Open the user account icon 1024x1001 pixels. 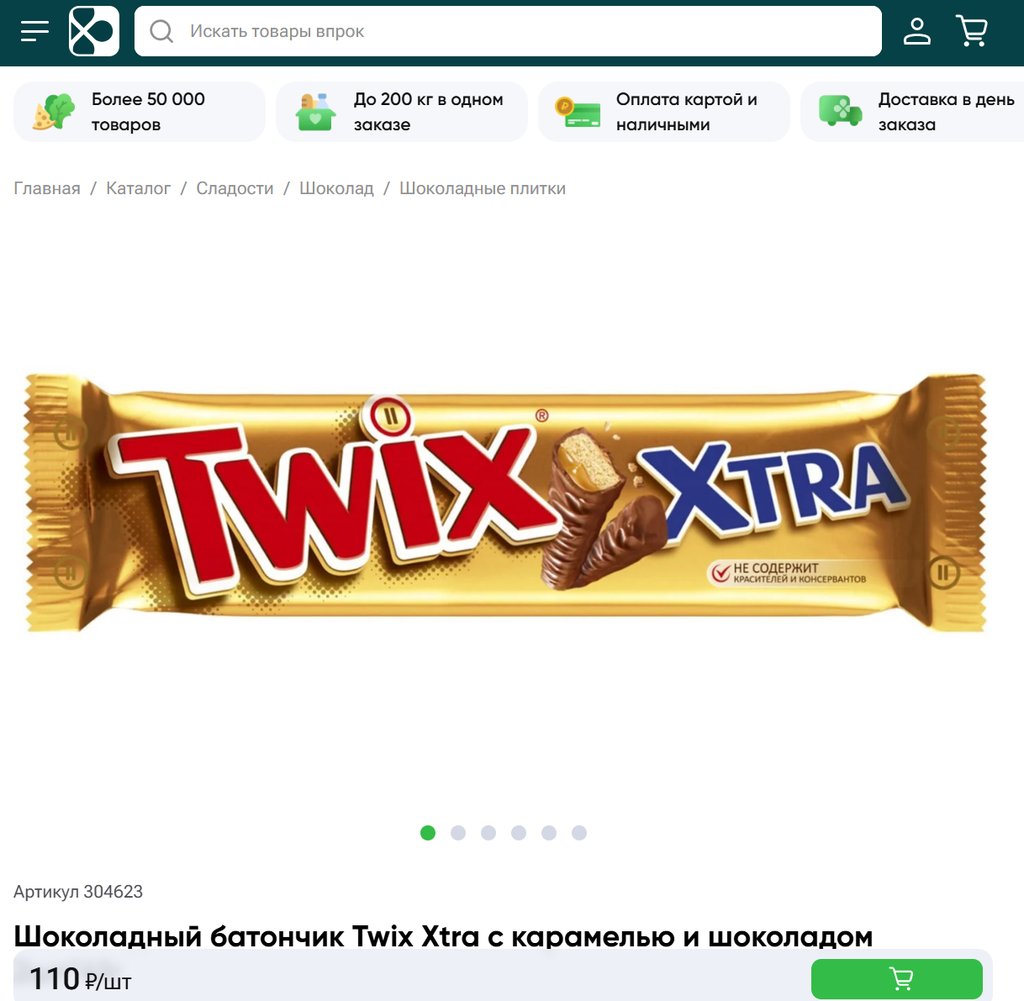point(917,31)
